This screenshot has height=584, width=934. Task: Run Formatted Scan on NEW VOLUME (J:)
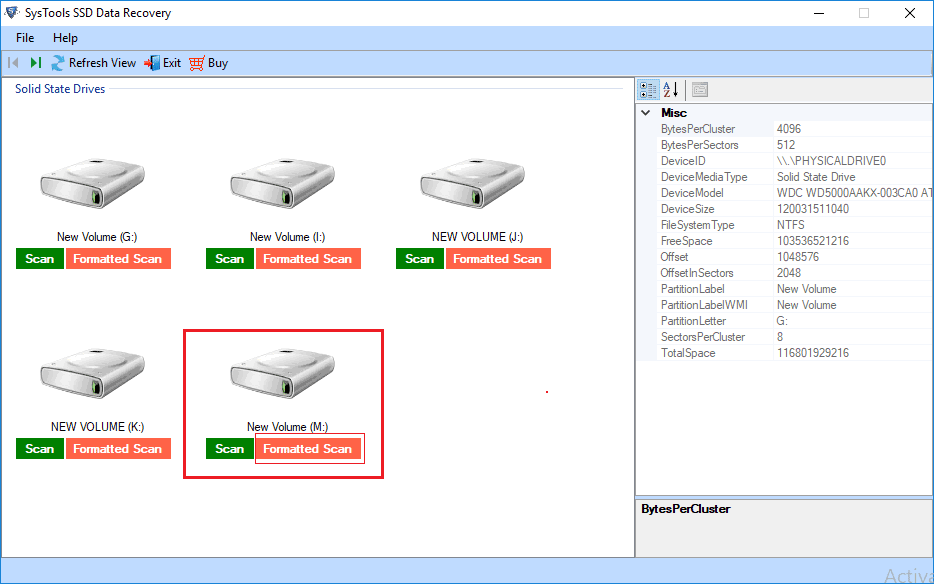[x=498, y=259]
